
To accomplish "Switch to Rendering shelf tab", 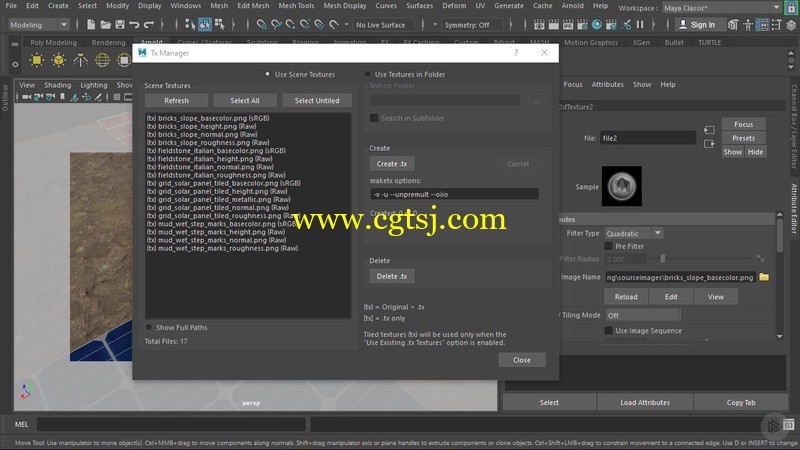I will (108, 42).
